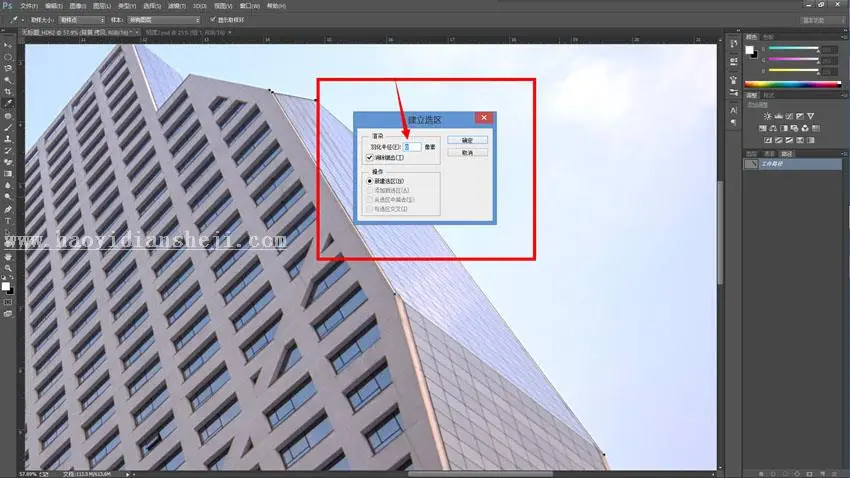850x478 pixels.
Task: Select the Elliptical Marquee tool
Action: click(8, 57)
